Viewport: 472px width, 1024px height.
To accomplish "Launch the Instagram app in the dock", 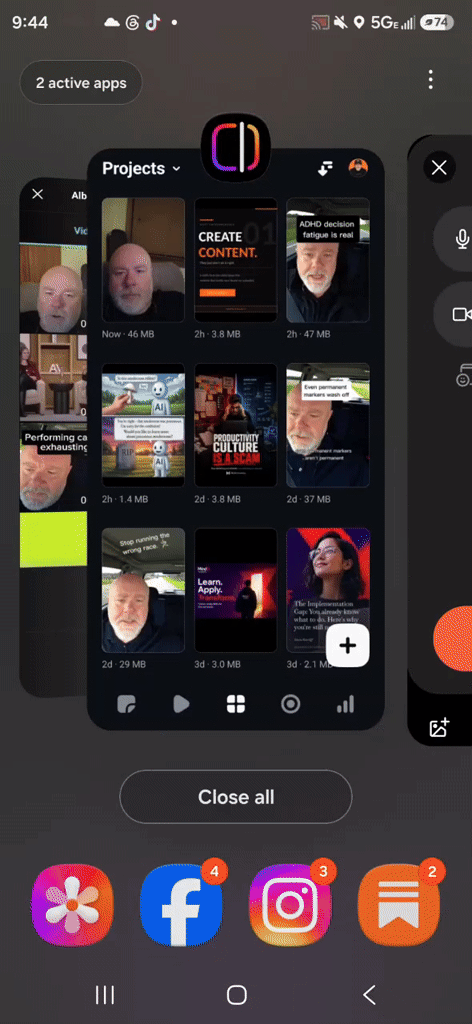I will coord(290,904).
